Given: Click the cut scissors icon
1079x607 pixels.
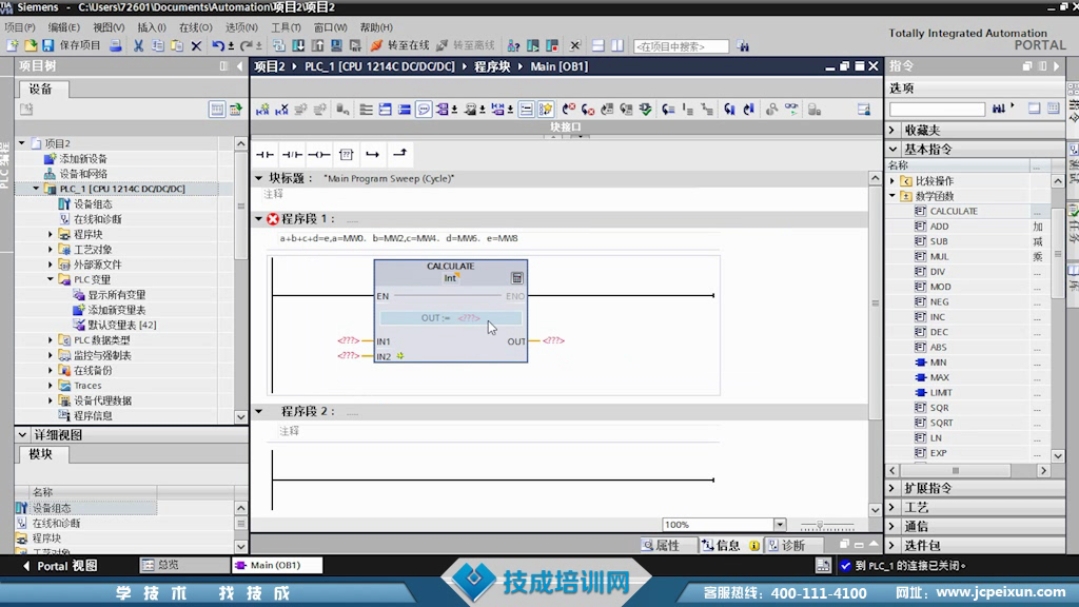Looking at the screenshot, I should tap(138, 45).
